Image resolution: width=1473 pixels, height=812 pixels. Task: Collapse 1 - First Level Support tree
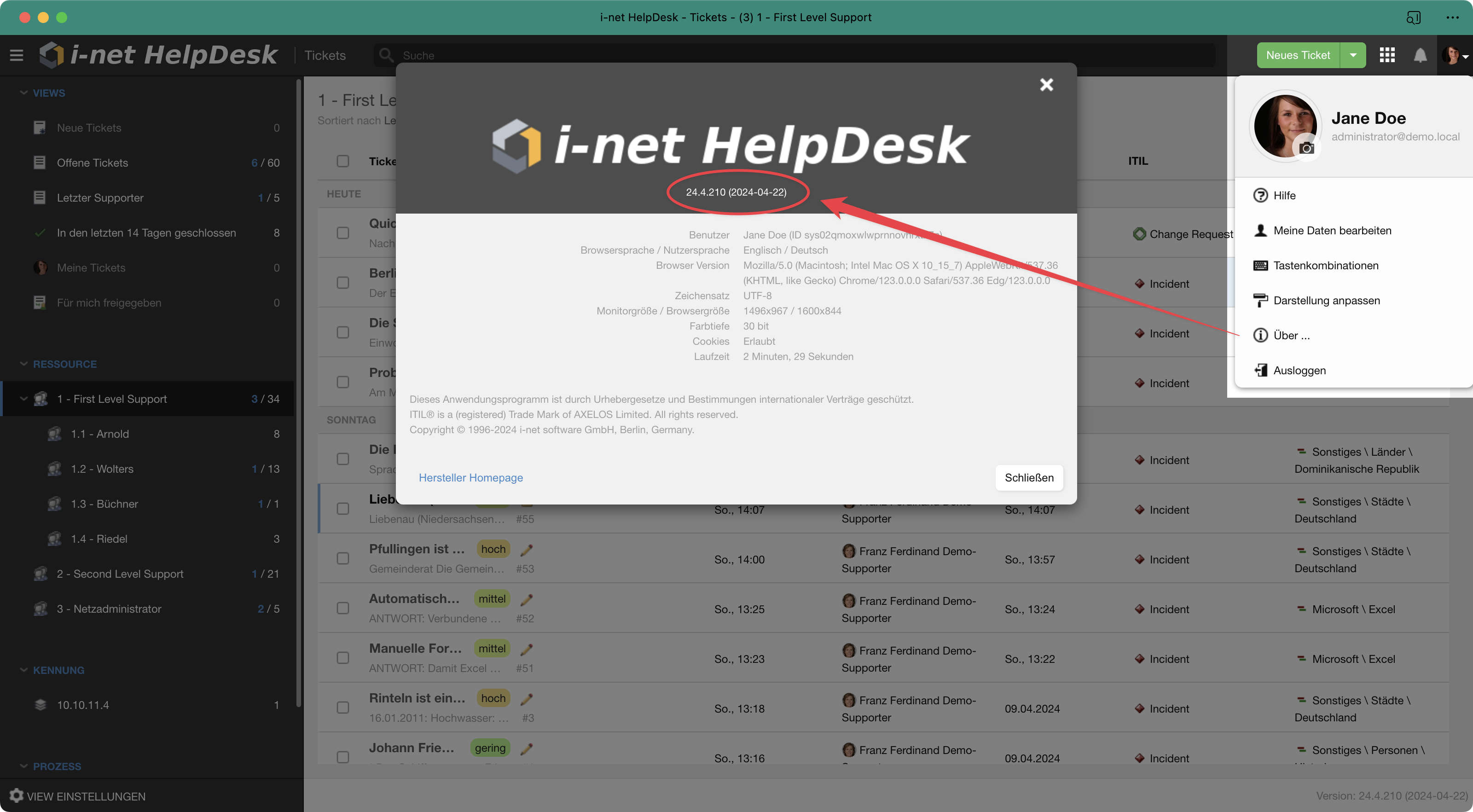click(23, 399)
